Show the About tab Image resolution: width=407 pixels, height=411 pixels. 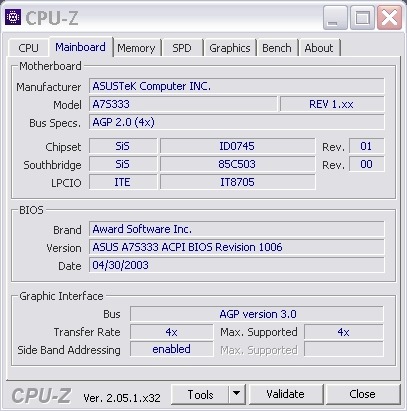pos(319,48)
